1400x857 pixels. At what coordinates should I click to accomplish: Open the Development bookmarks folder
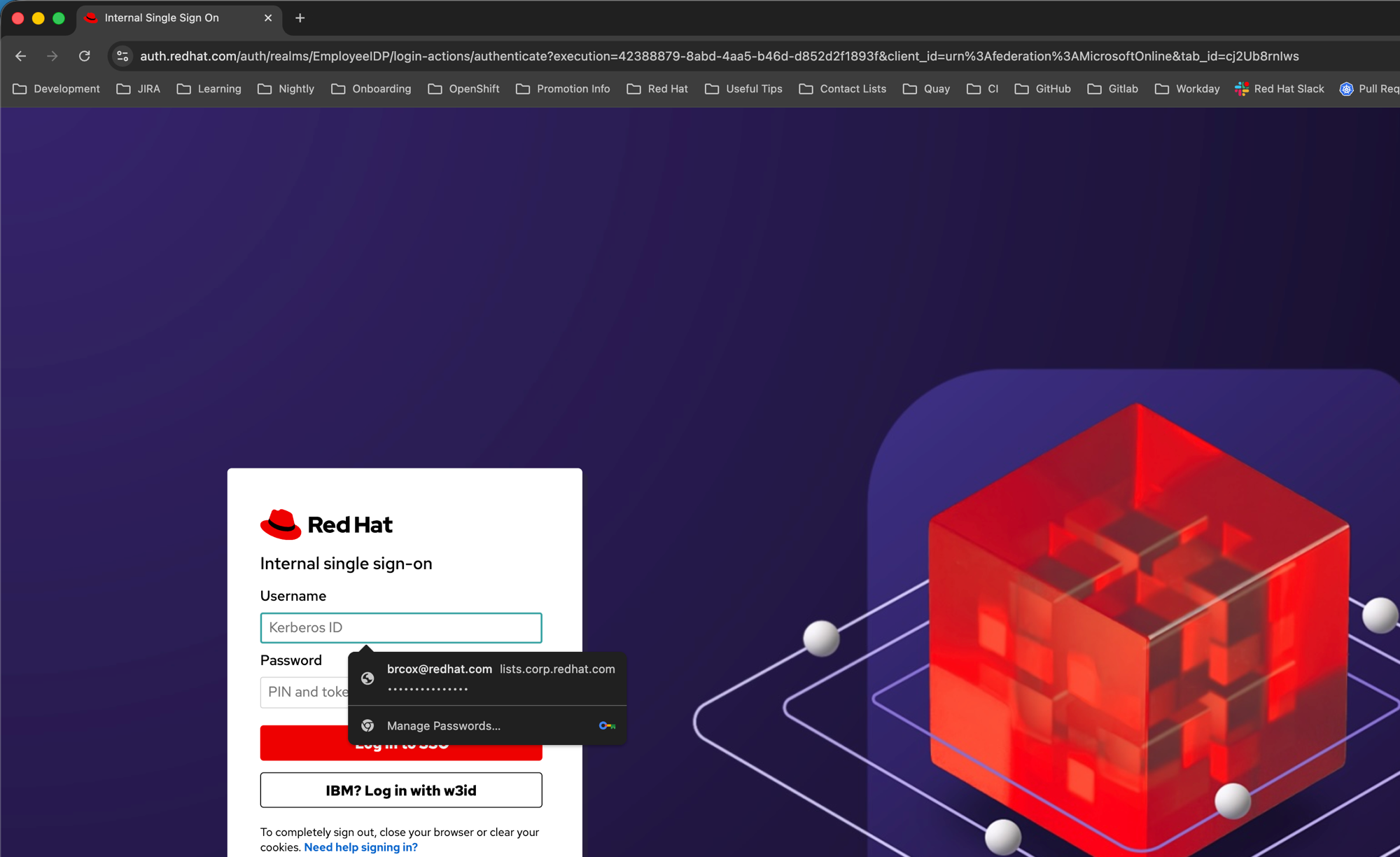(57, 89)
